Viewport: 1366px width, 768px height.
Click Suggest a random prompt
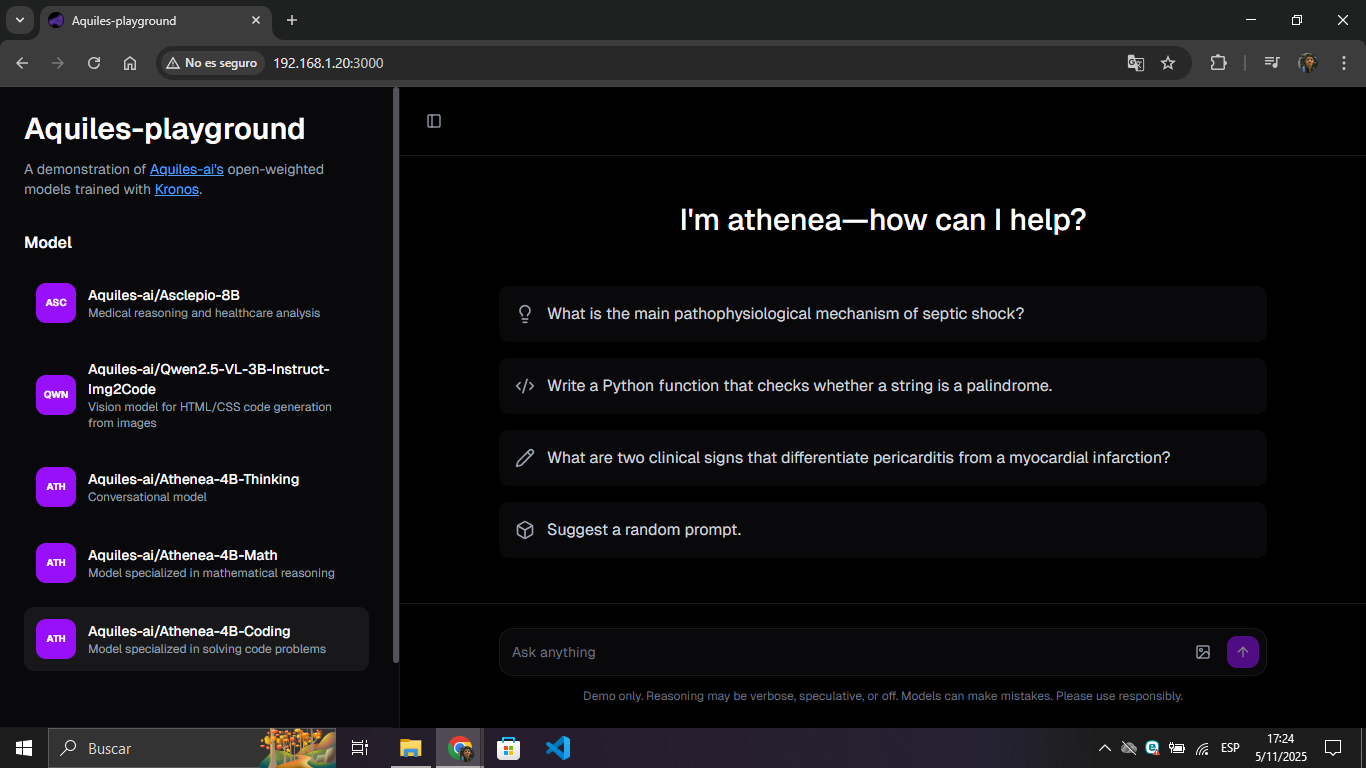882,530
